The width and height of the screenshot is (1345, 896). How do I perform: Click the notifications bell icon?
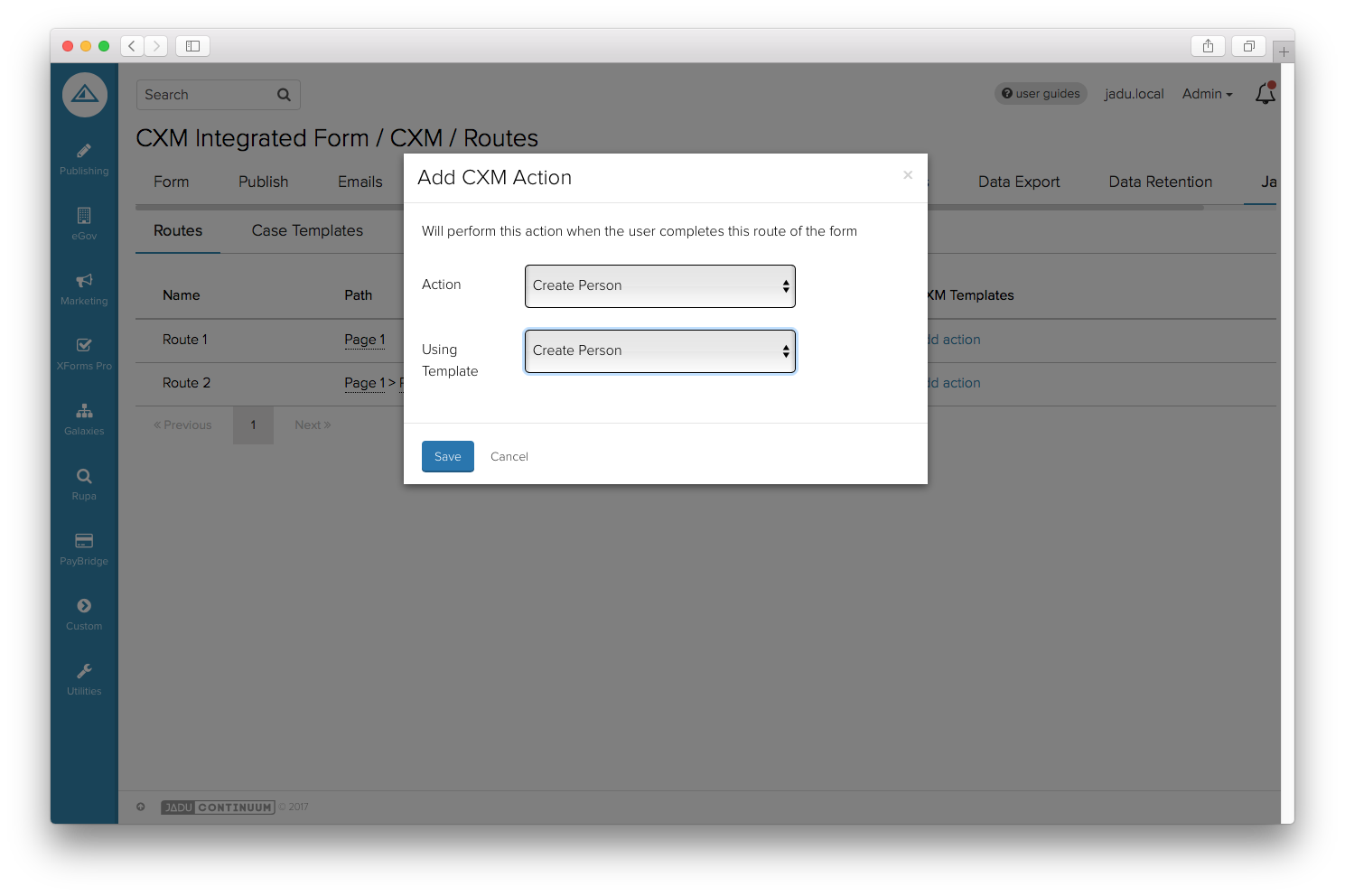pos(1265,94)
